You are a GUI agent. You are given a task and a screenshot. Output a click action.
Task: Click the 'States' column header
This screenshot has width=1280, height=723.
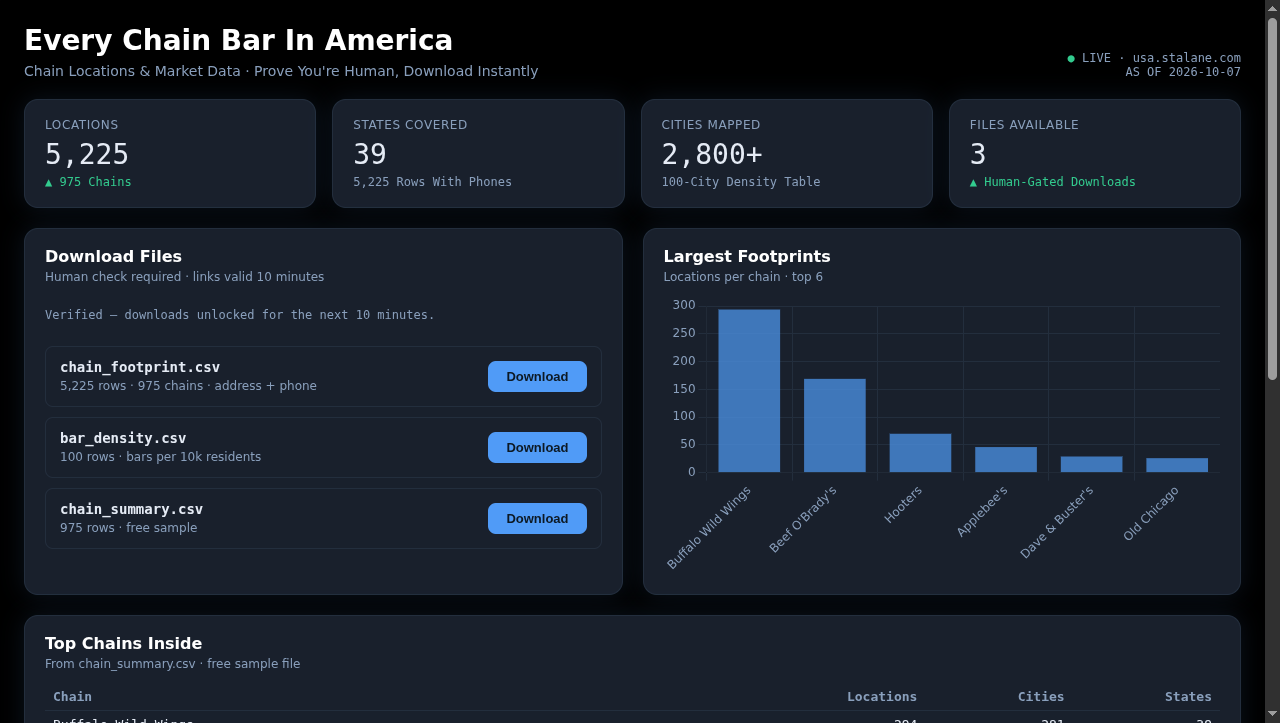(1188, 696)
